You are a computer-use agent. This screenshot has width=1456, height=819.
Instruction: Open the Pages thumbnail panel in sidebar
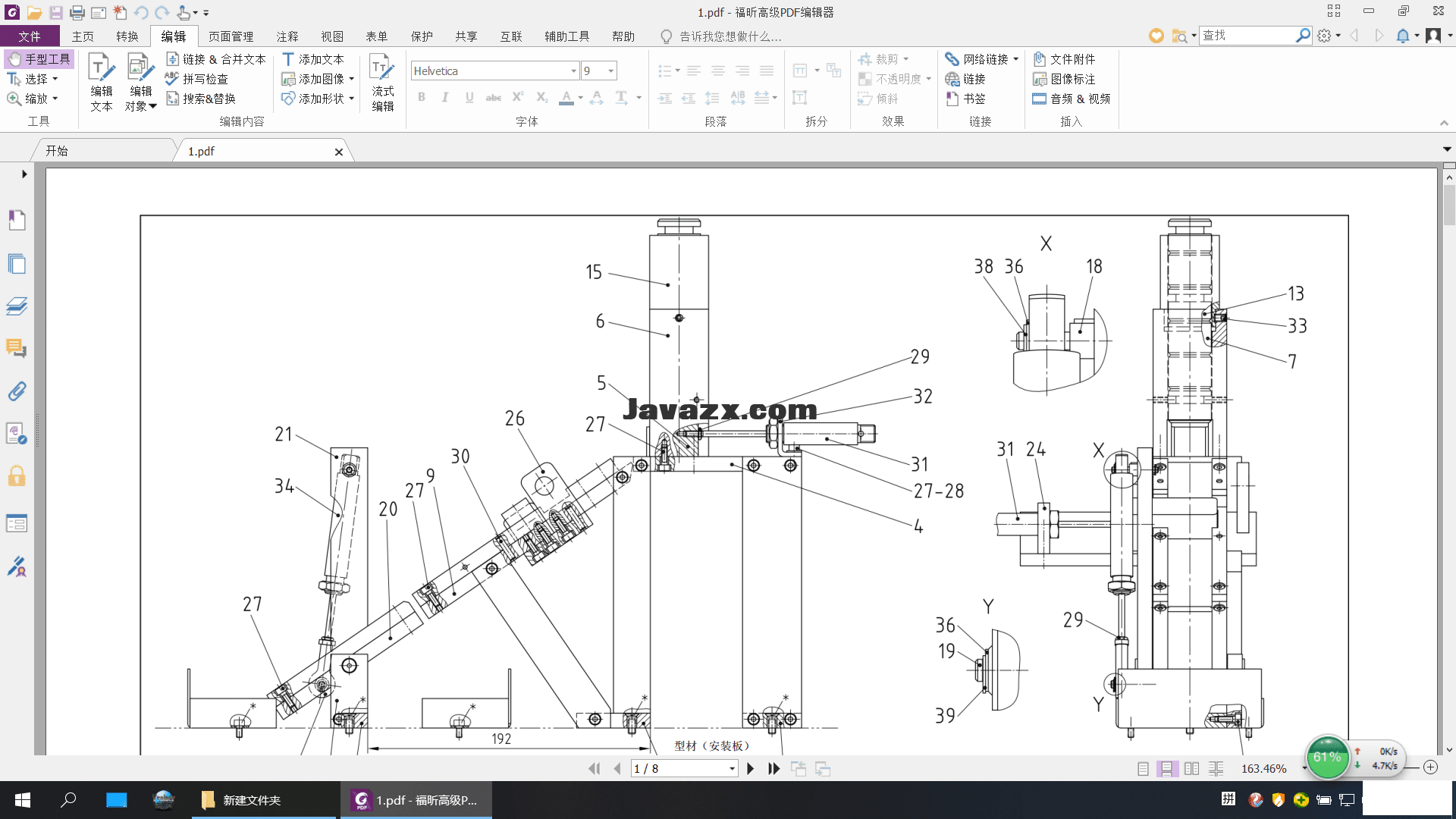(17, 264)
